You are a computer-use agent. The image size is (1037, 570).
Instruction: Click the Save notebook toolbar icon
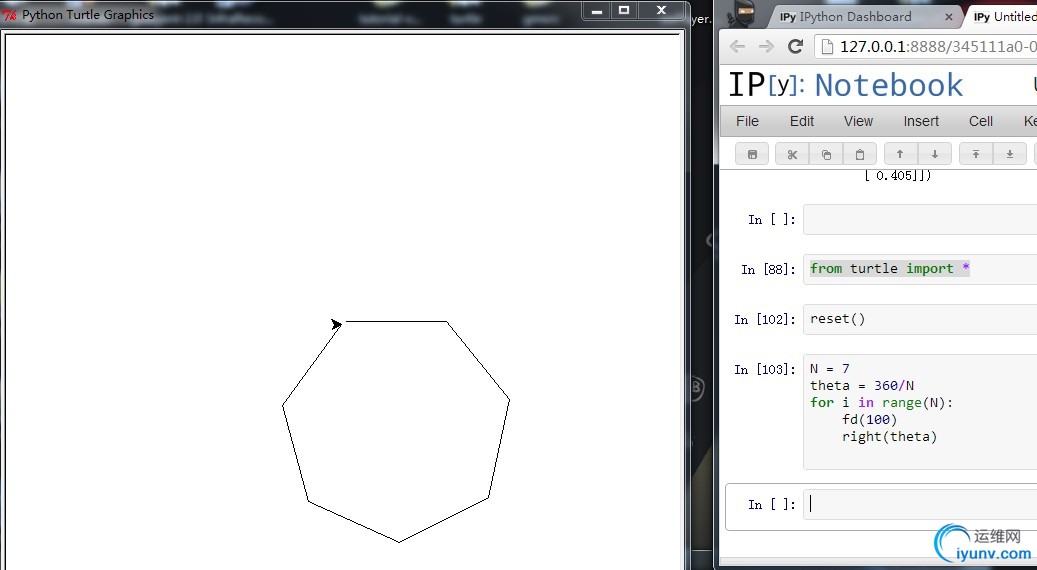752,154
